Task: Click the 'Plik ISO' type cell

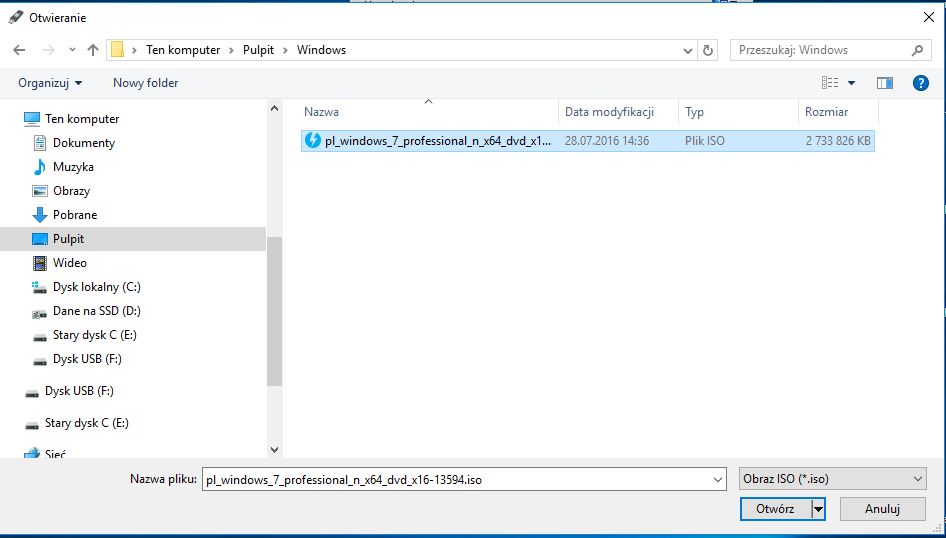Action: (x=705, y=141)
